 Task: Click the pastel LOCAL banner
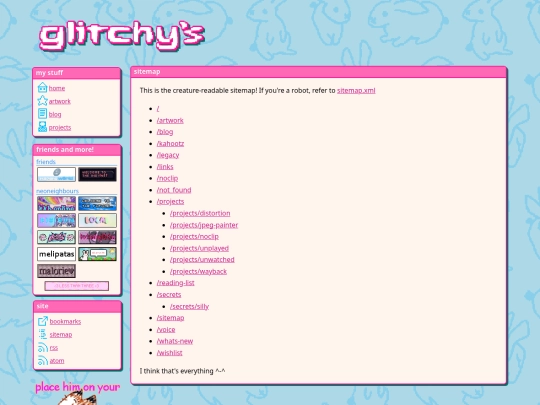click(97, 220)
